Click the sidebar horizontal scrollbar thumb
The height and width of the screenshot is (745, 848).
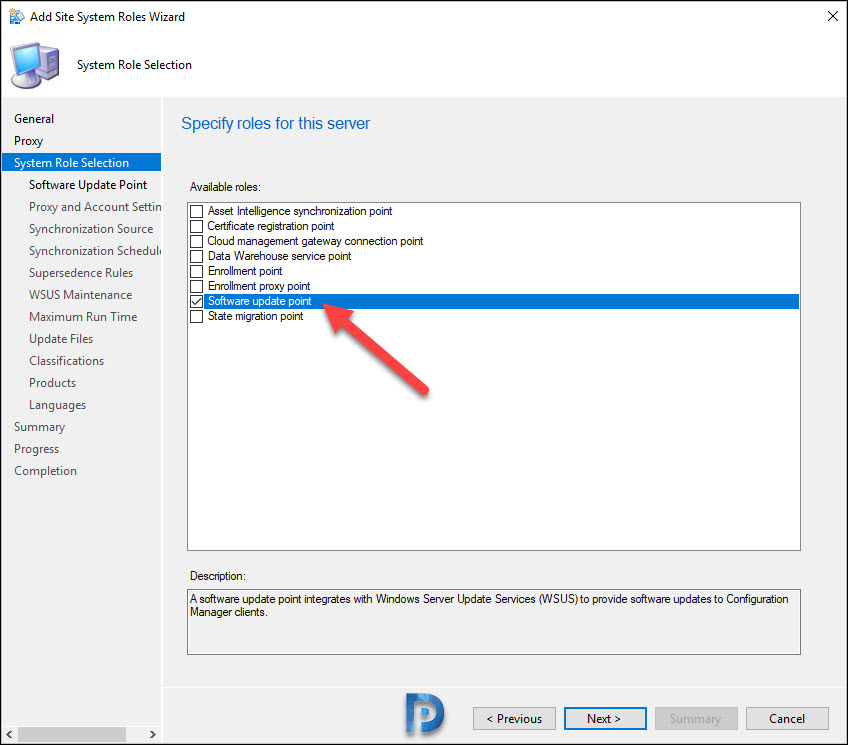[x=72, y=734]
